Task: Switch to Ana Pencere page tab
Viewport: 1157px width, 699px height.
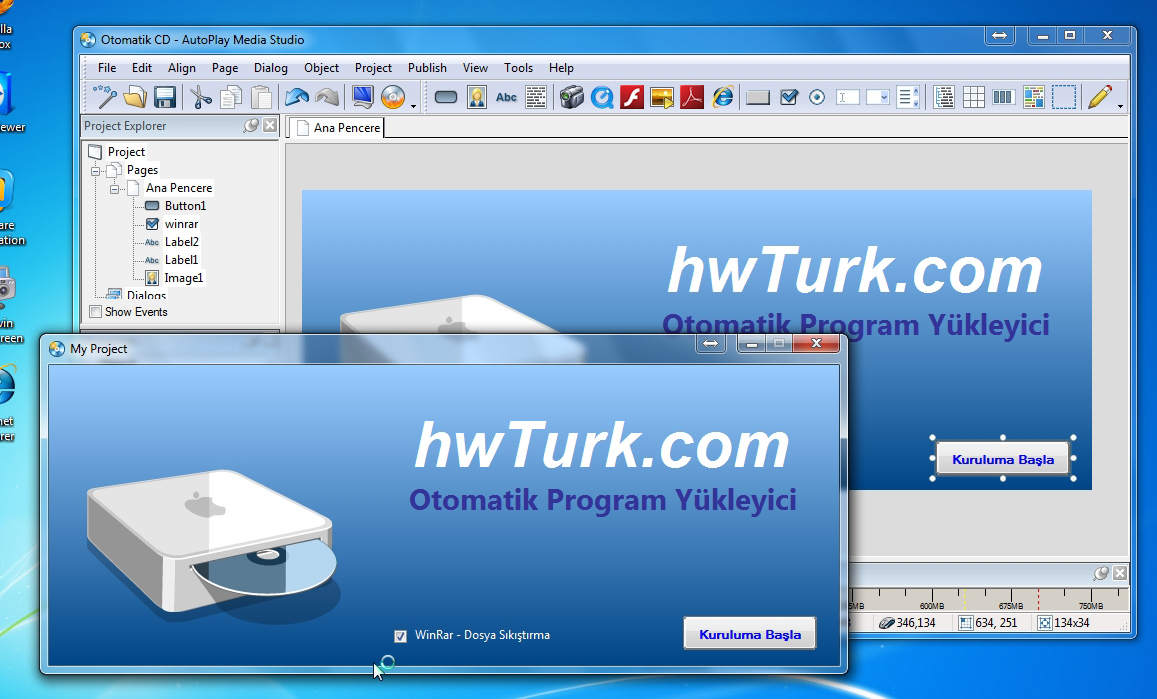Action: click(337, 128)
